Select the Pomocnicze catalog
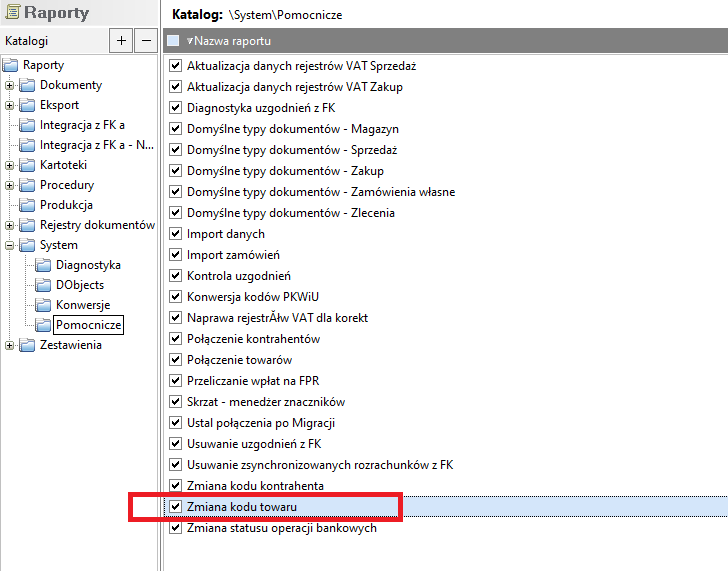Viewport: 728px width, 571px height. pos(88,325)
